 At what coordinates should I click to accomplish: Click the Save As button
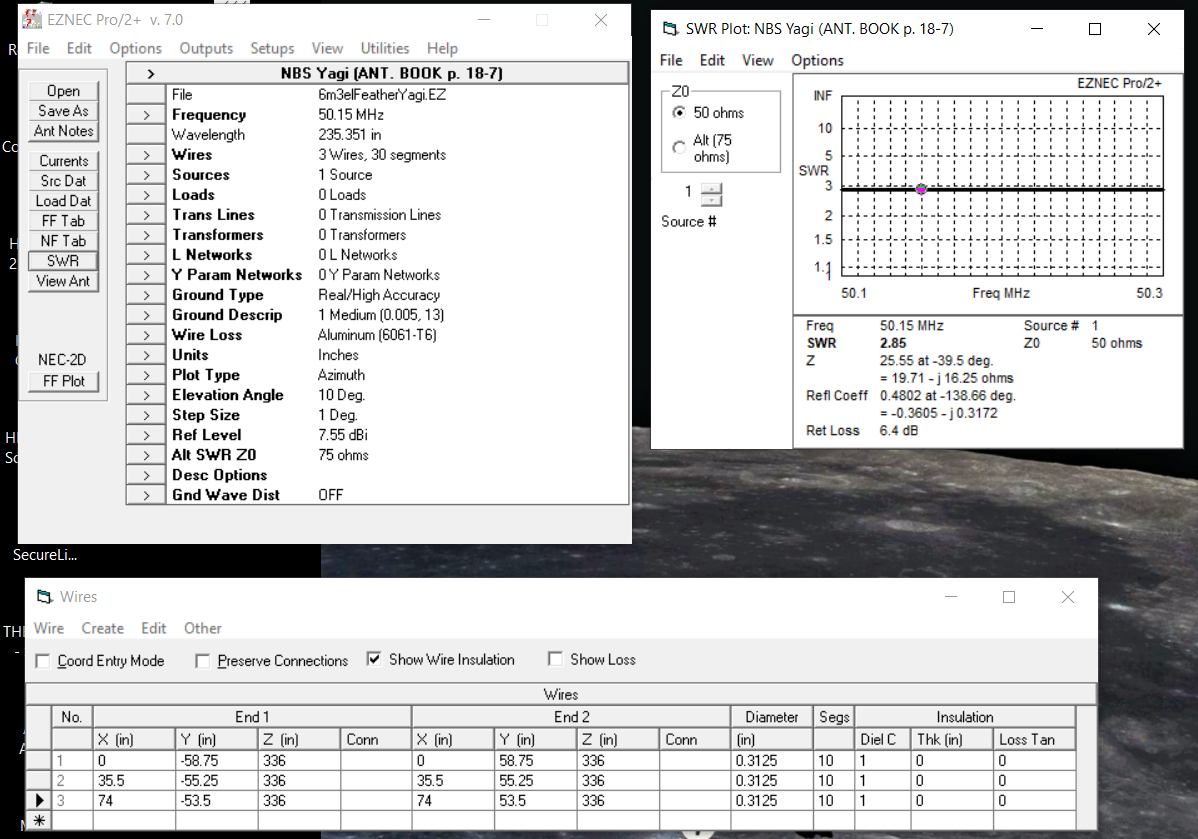click(x=63, y=111)
